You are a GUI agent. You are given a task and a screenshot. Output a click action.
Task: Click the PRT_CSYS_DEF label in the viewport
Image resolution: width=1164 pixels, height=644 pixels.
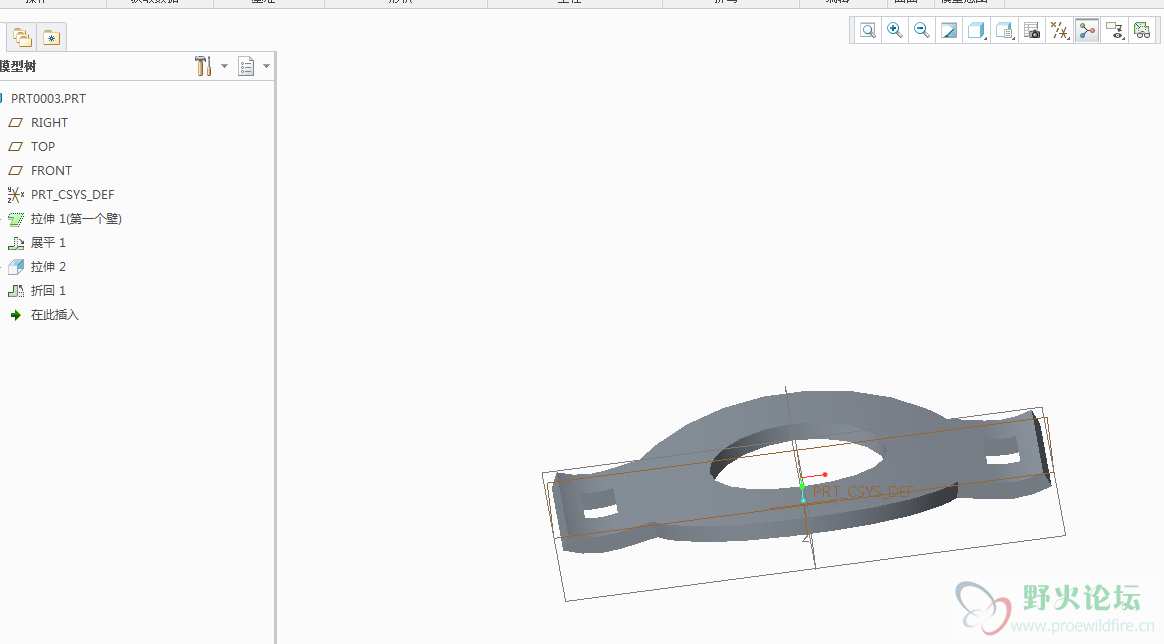coord(863,491)
